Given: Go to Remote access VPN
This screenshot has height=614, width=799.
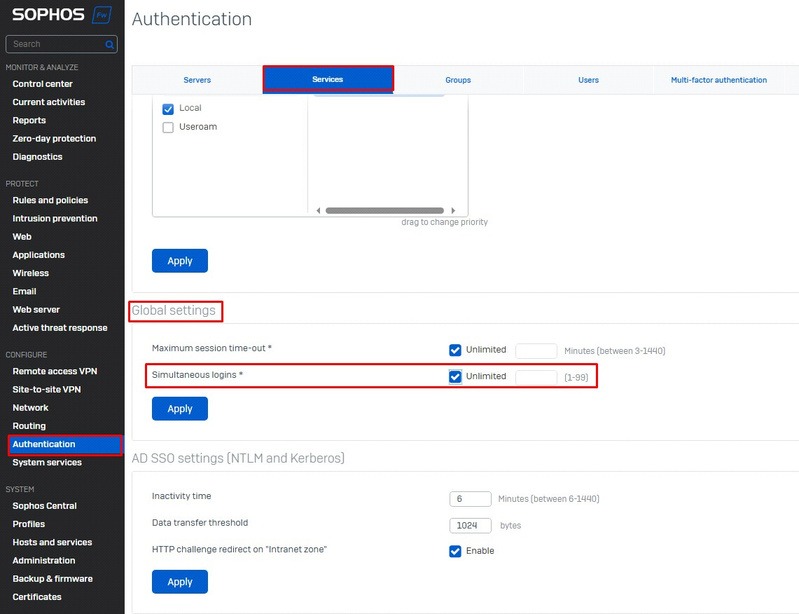Looking at the screenshot, I should pyautogui.click(x=55, y=371).
